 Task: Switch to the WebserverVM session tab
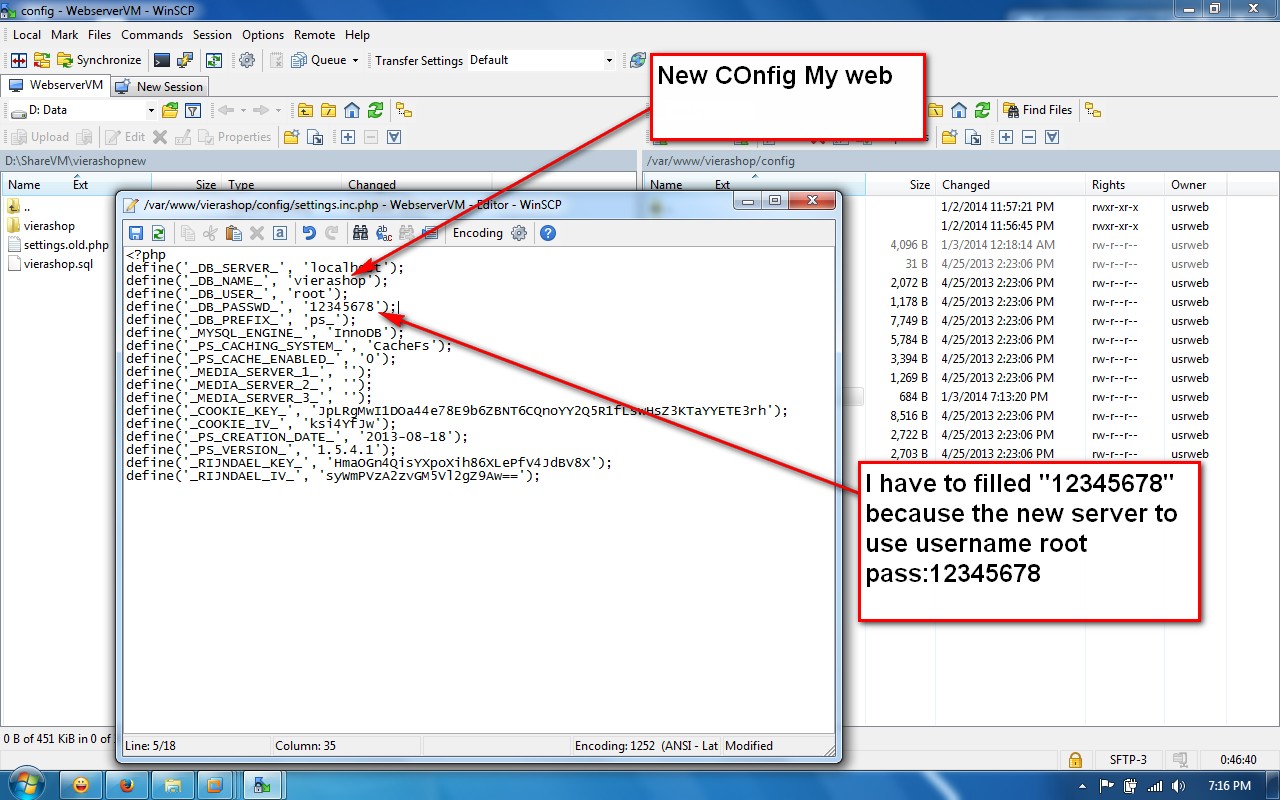point(55,86)
